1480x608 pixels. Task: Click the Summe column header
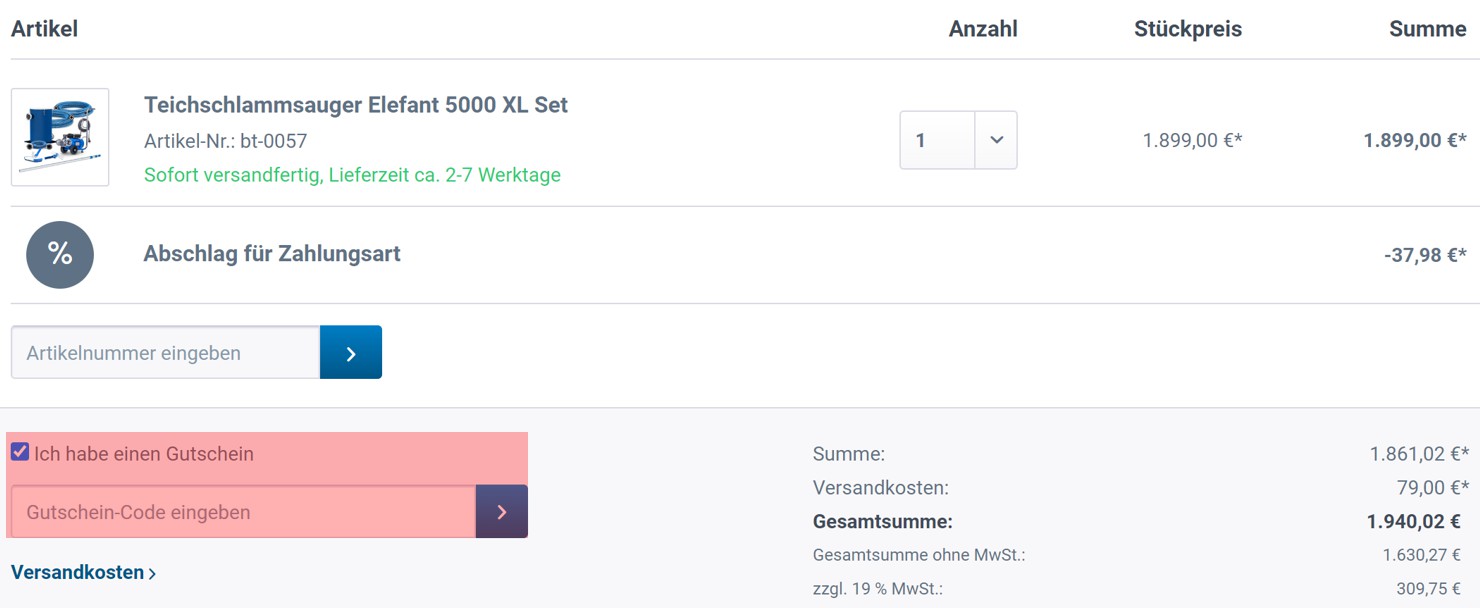click(x=1428, y=29)
